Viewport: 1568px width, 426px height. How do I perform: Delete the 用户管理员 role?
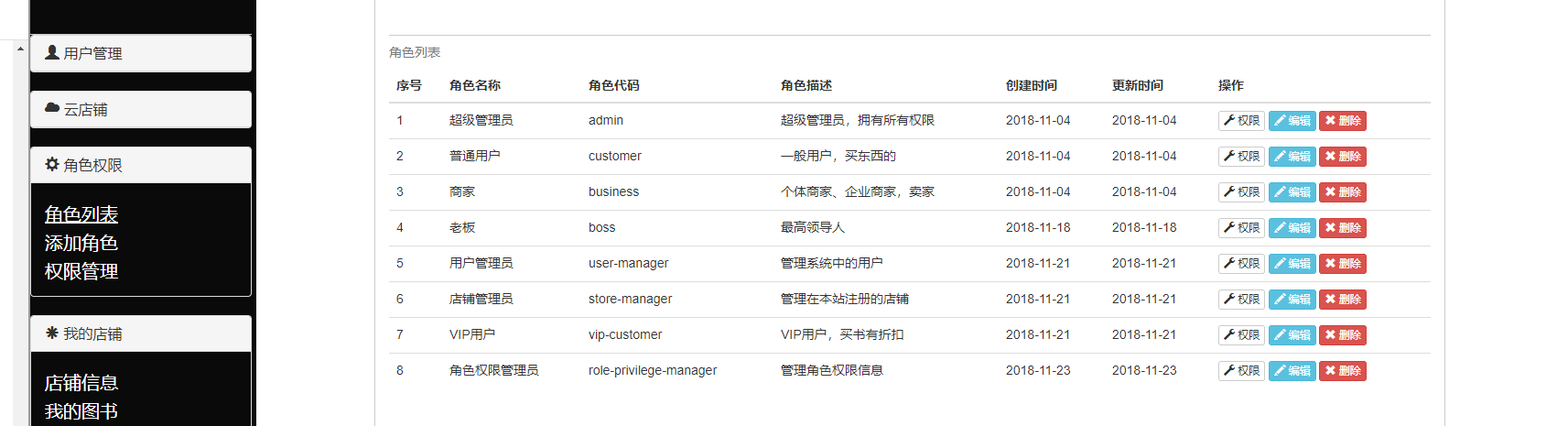click(x=1343, y=264)
